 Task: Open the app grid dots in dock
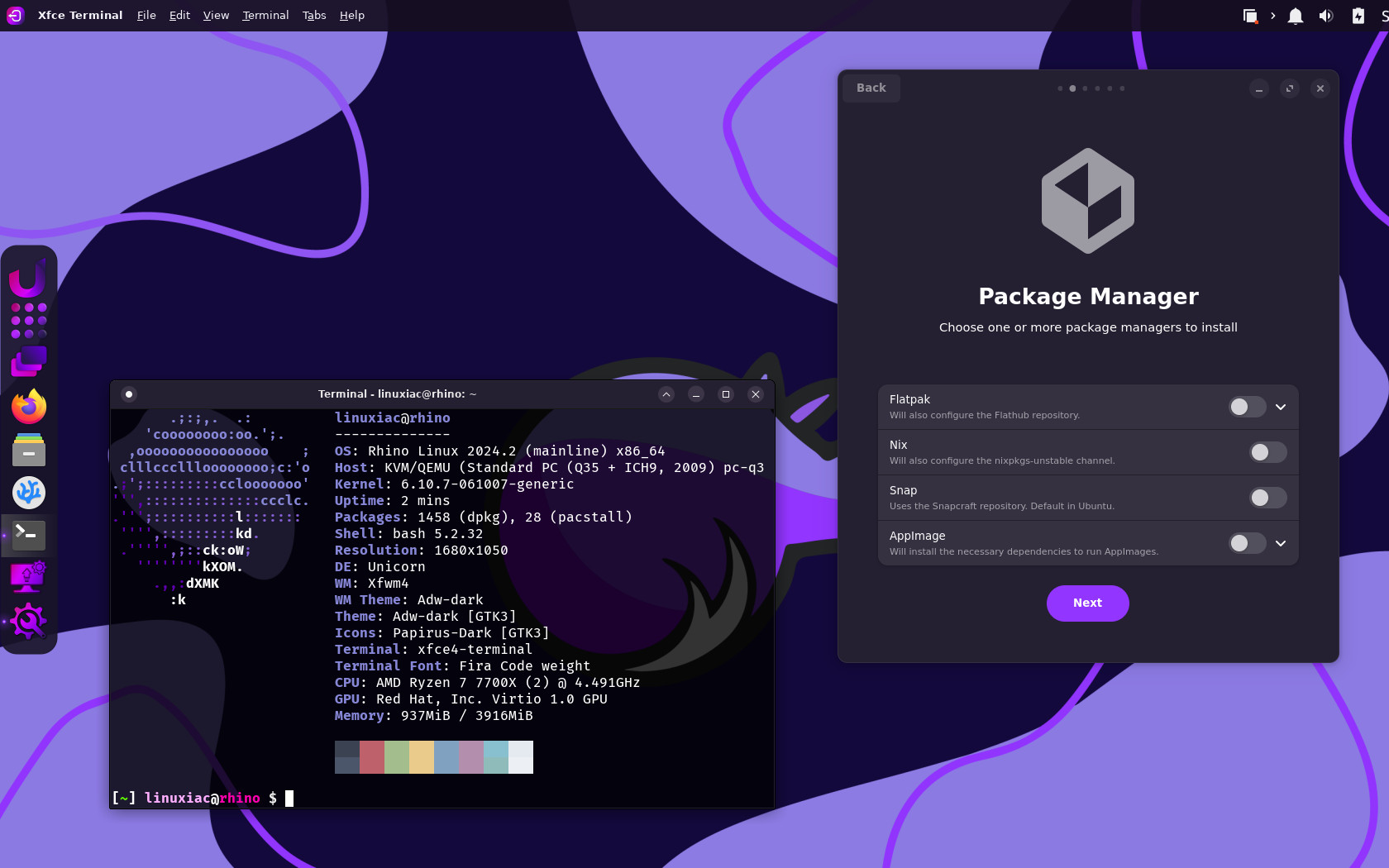[x=29, y=321]
